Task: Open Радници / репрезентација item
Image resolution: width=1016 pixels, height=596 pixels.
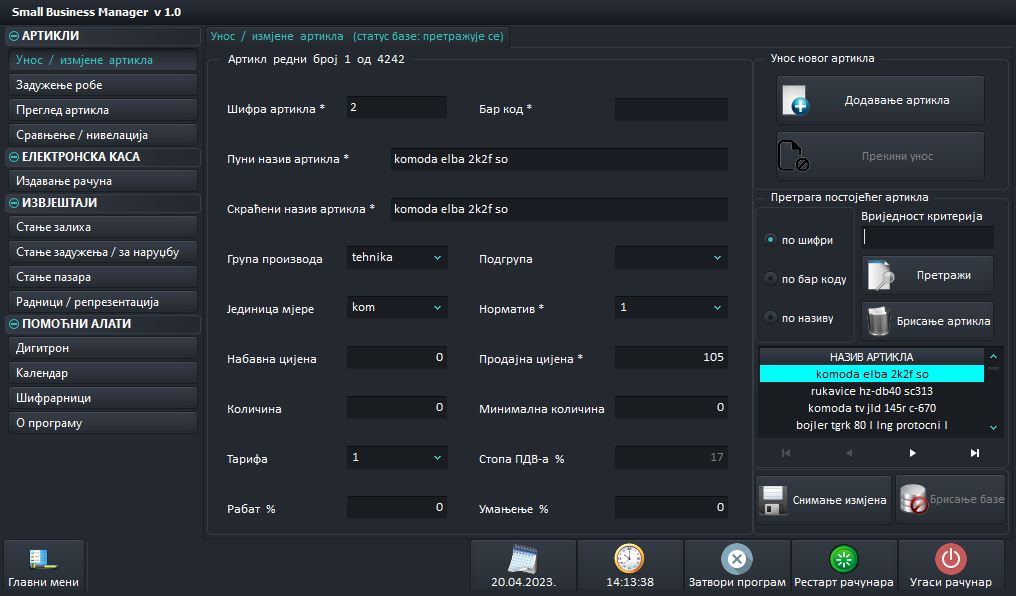Action: (103, 302)
